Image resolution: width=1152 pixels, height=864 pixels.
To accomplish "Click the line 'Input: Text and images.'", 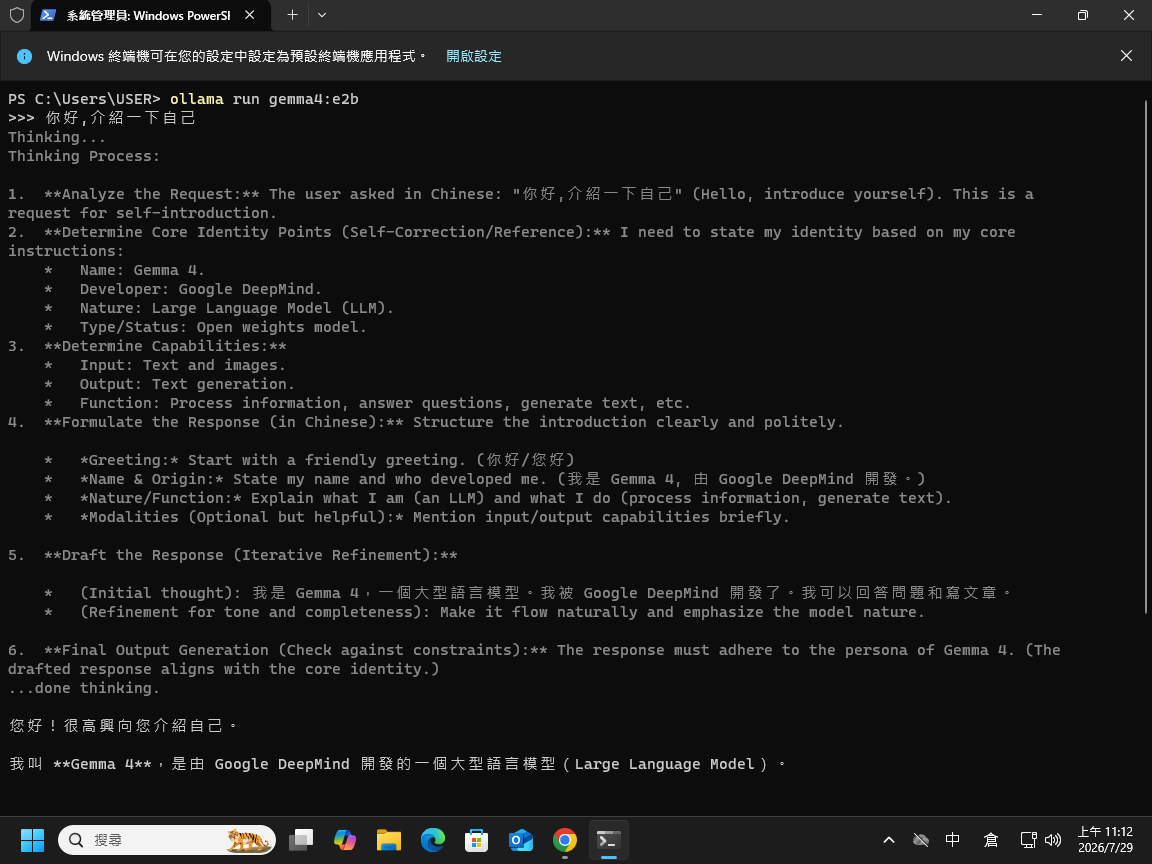I will (183, 365).
